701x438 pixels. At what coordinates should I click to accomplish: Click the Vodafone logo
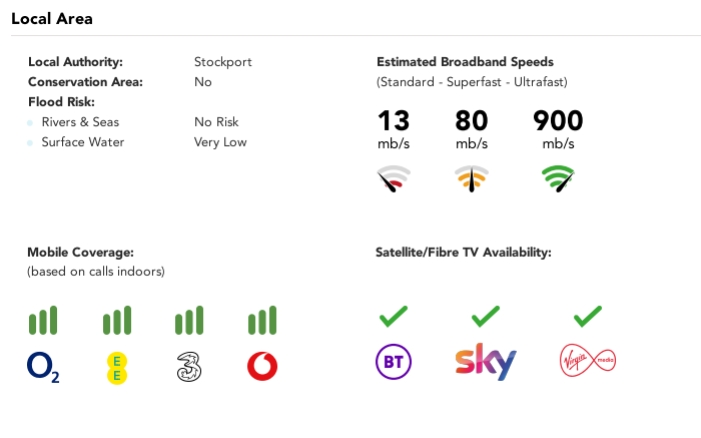coord(262,367)
